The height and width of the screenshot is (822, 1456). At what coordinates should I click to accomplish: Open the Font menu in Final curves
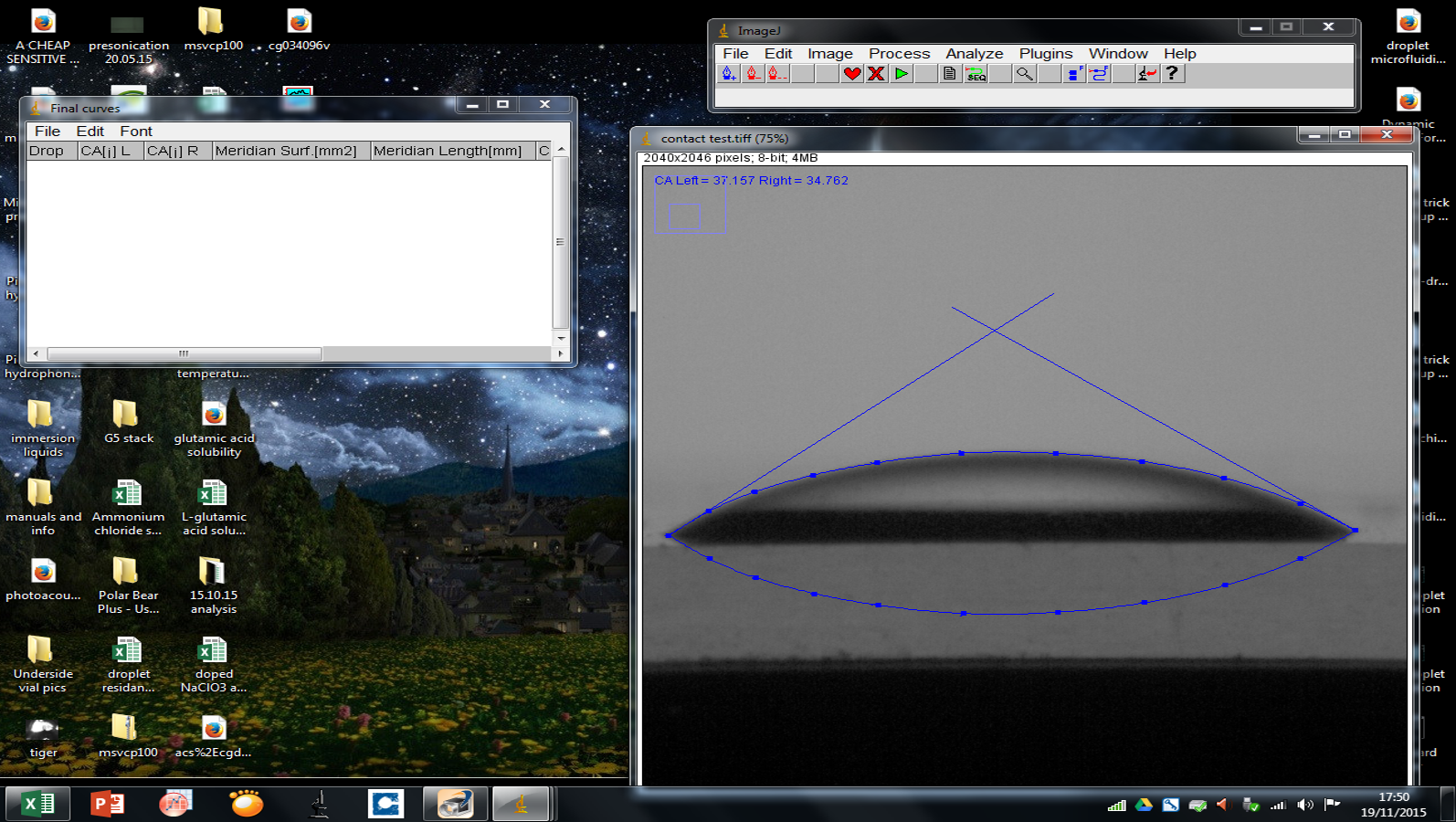click(x=136, y=132)
